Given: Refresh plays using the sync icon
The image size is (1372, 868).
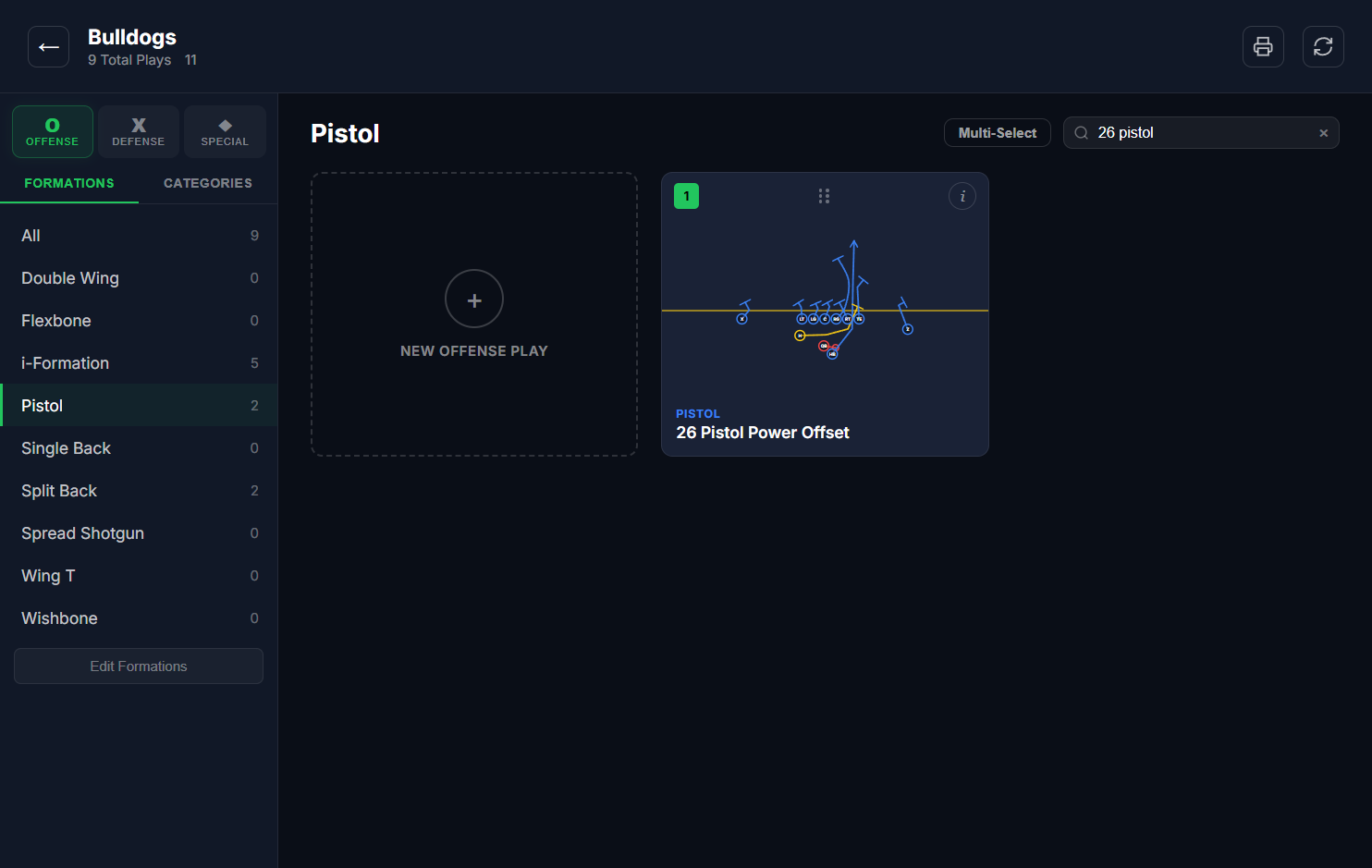Looking at the screenshot, I should click(x=1323, y=46).
